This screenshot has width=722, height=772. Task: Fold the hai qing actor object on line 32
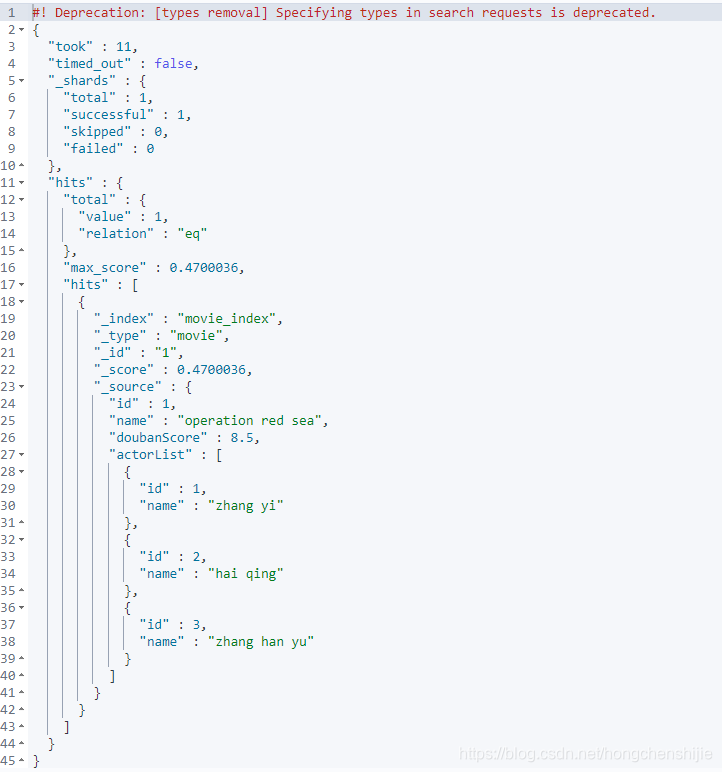(x=22, y=540)
